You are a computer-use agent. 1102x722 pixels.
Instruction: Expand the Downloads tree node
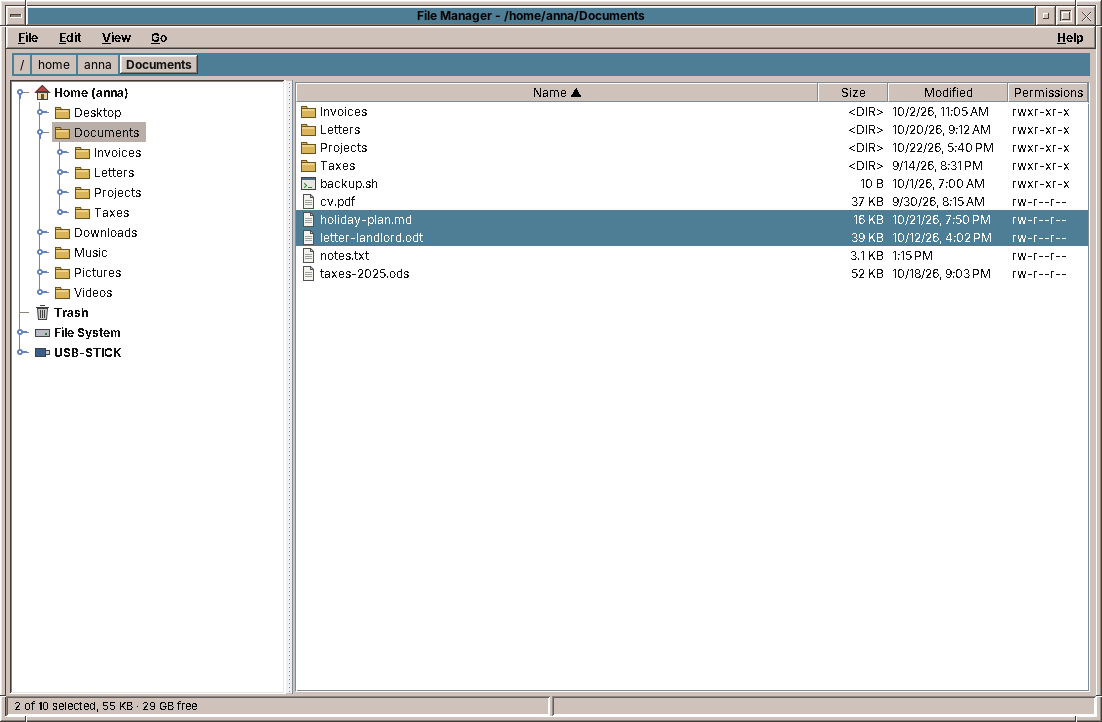[41, 233]
